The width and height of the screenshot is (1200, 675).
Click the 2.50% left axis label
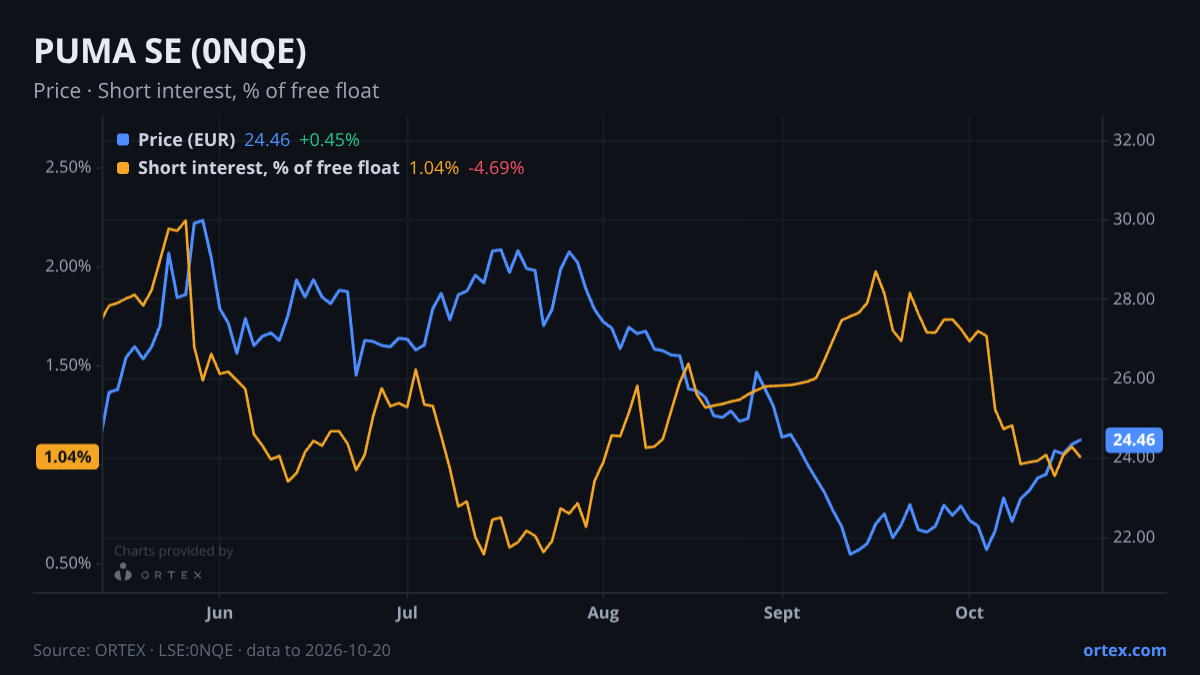68,167
